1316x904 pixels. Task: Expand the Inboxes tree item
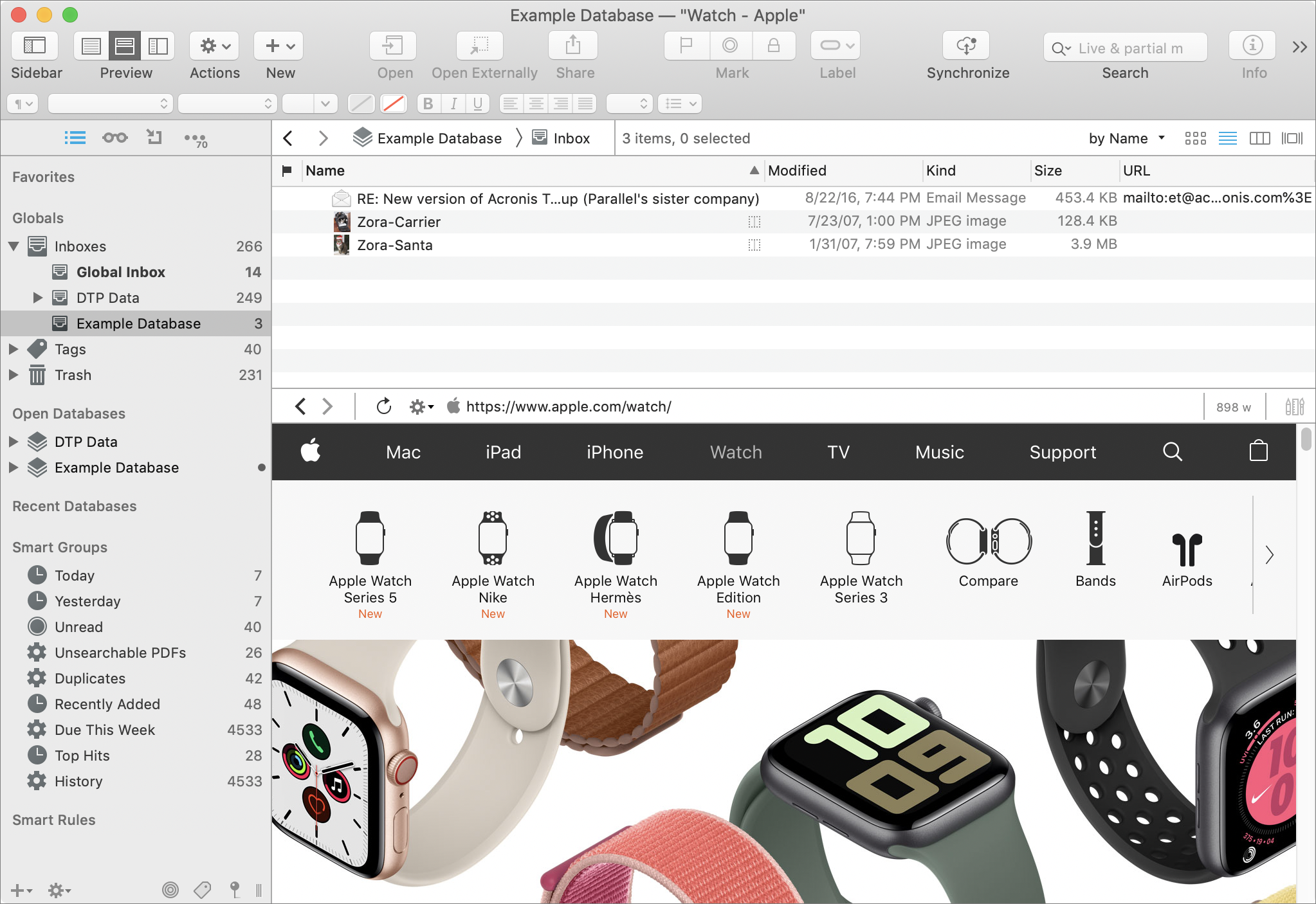(13, 245)
